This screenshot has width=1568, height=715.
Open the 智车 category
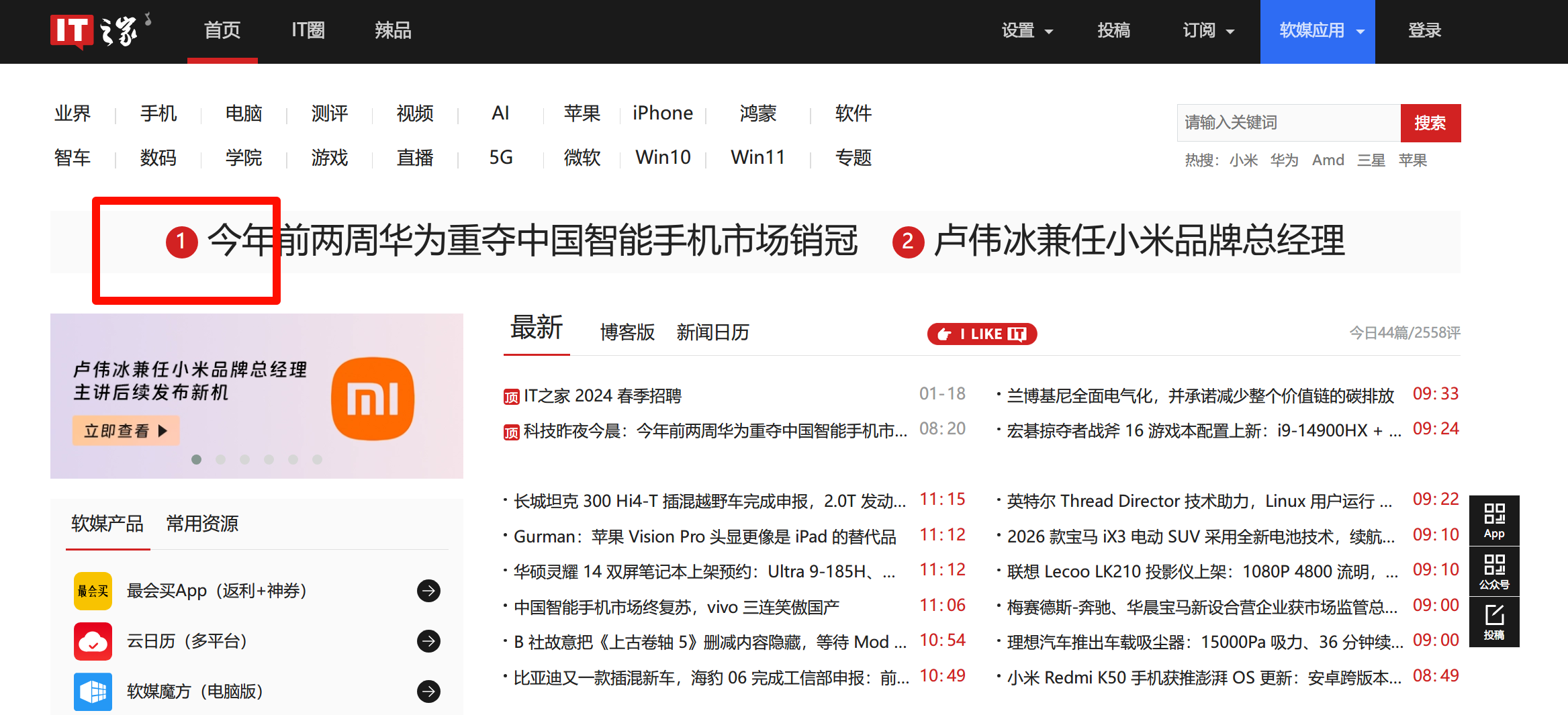coord(73,158)
